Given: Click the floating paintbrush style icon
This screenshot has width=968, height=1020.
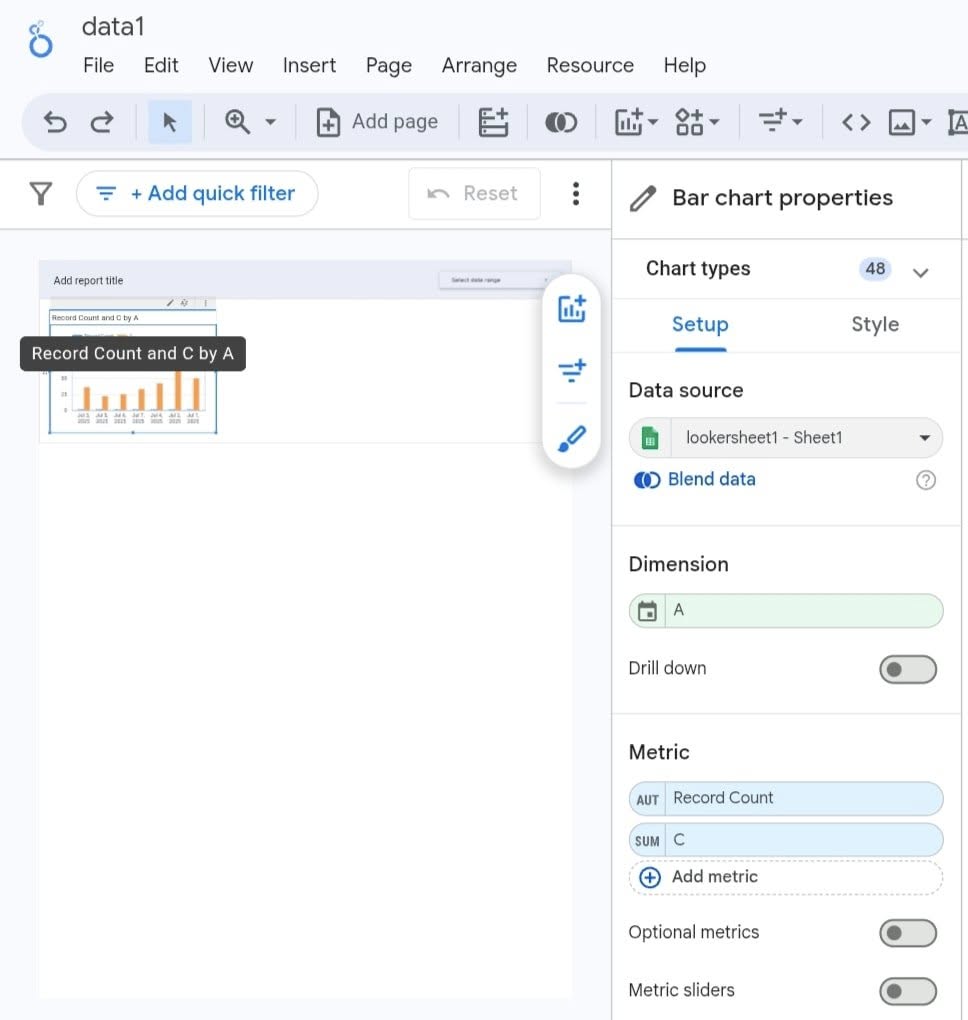Looking at the screenshot, I should (x=571, y=438).
